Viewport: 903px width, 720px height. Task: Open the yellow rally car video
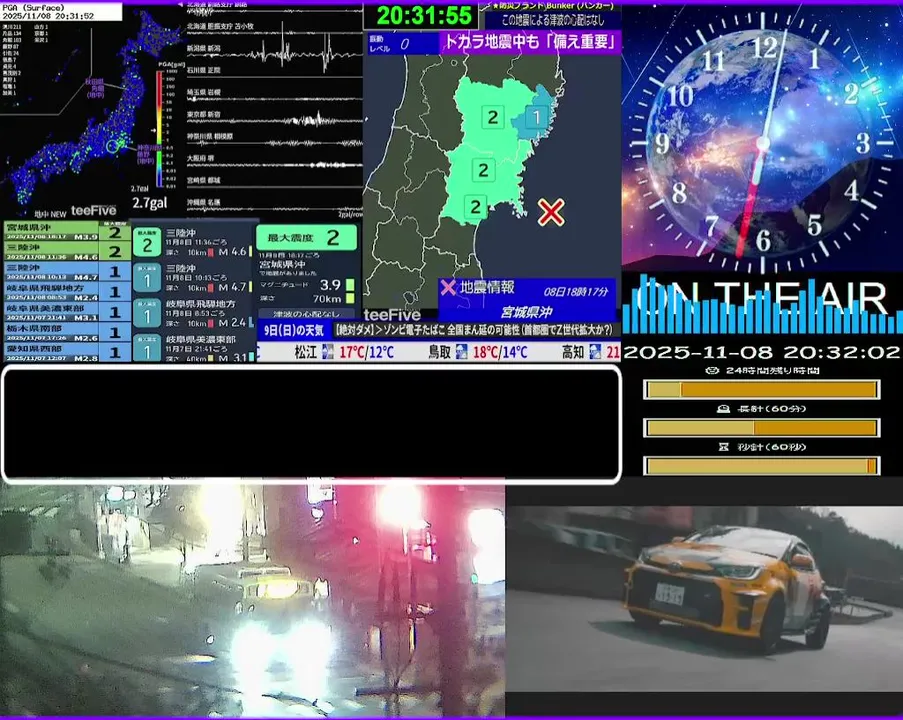tap(704, 599)
